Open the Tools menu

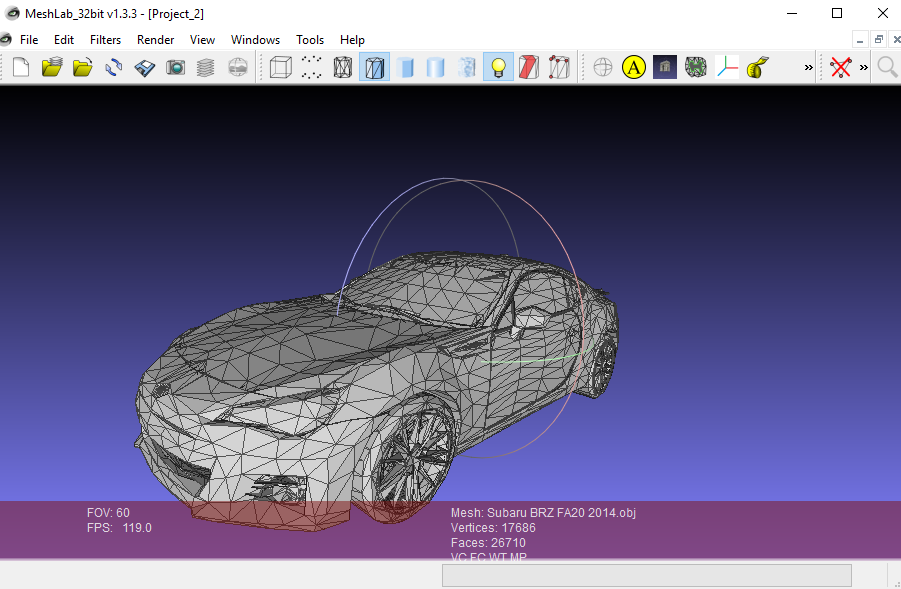310,40
